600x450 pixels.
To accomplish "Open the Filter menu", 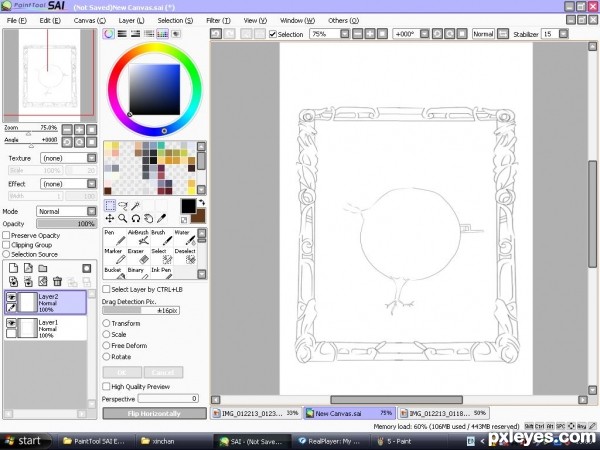I will (x=218, y=20).
